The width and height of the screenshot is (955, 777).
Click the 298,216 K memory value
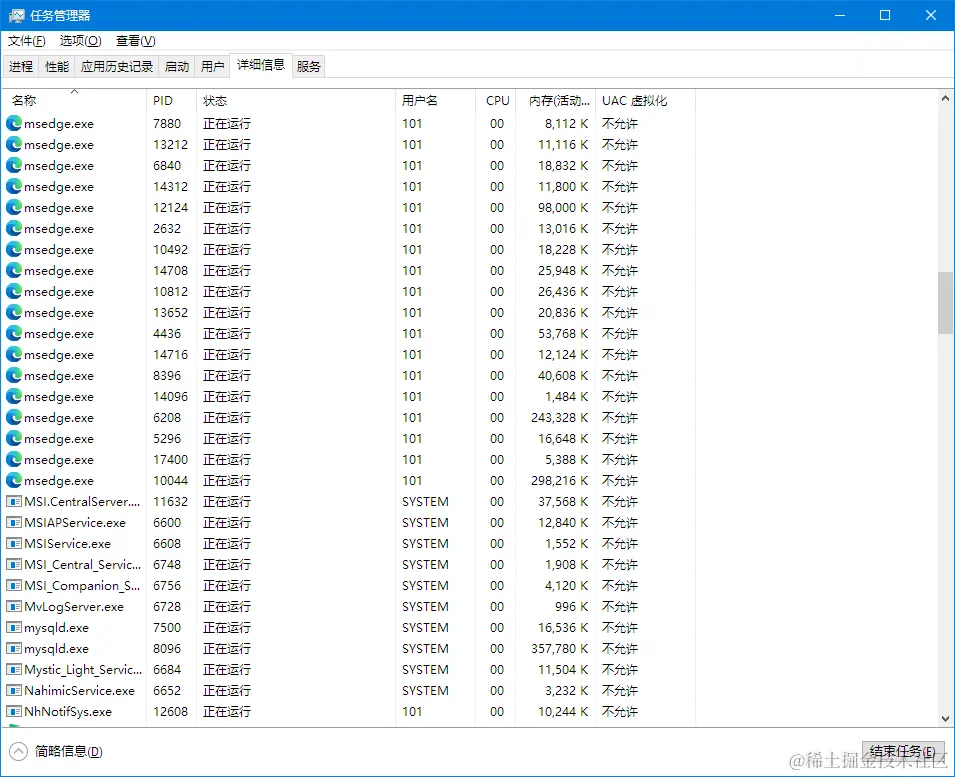559,480
